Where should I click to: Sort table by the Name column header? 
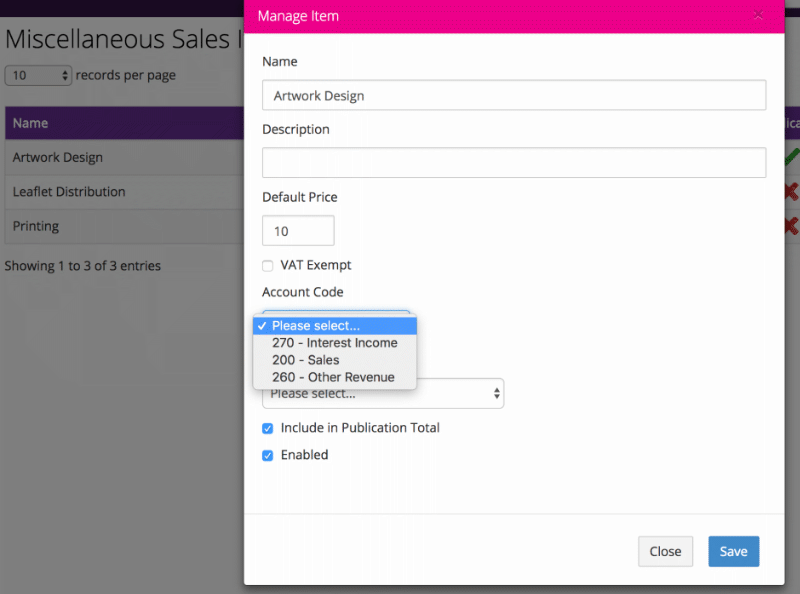coord(31,123)
